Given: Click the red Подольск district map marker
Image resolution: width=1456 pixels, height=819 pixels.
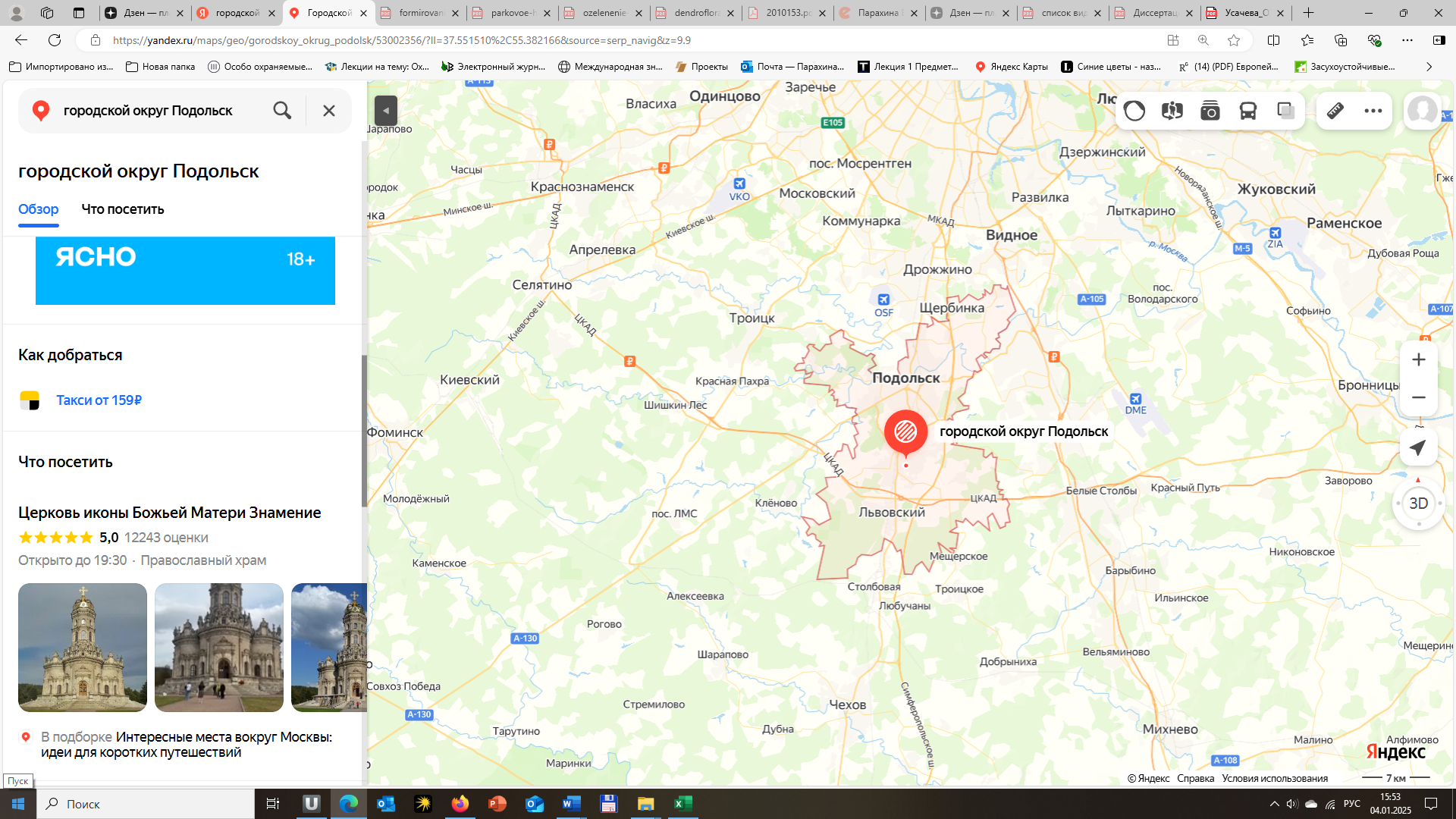Looking at the screenshot, I should coord(905,432).
